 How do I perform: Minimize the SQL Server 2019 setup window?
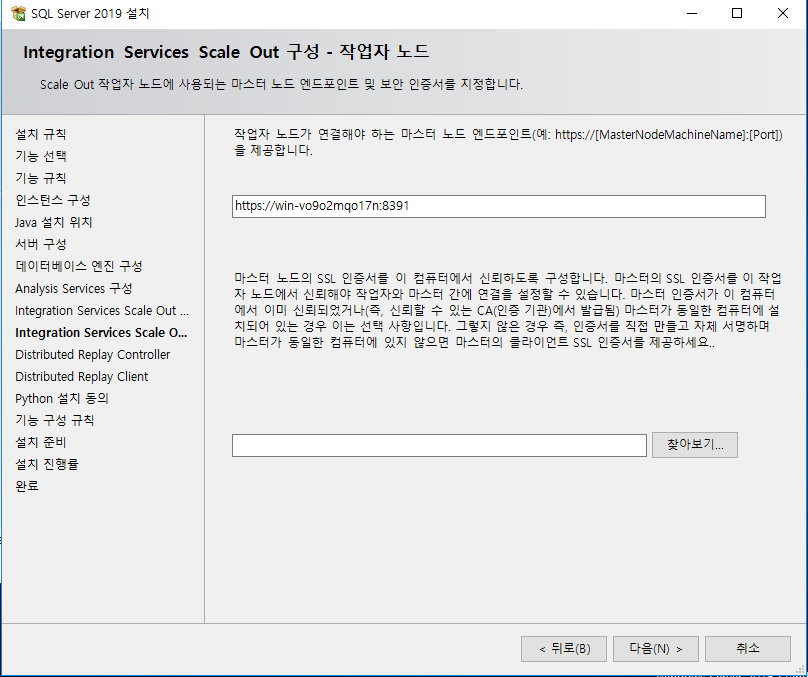pos(692,13)
